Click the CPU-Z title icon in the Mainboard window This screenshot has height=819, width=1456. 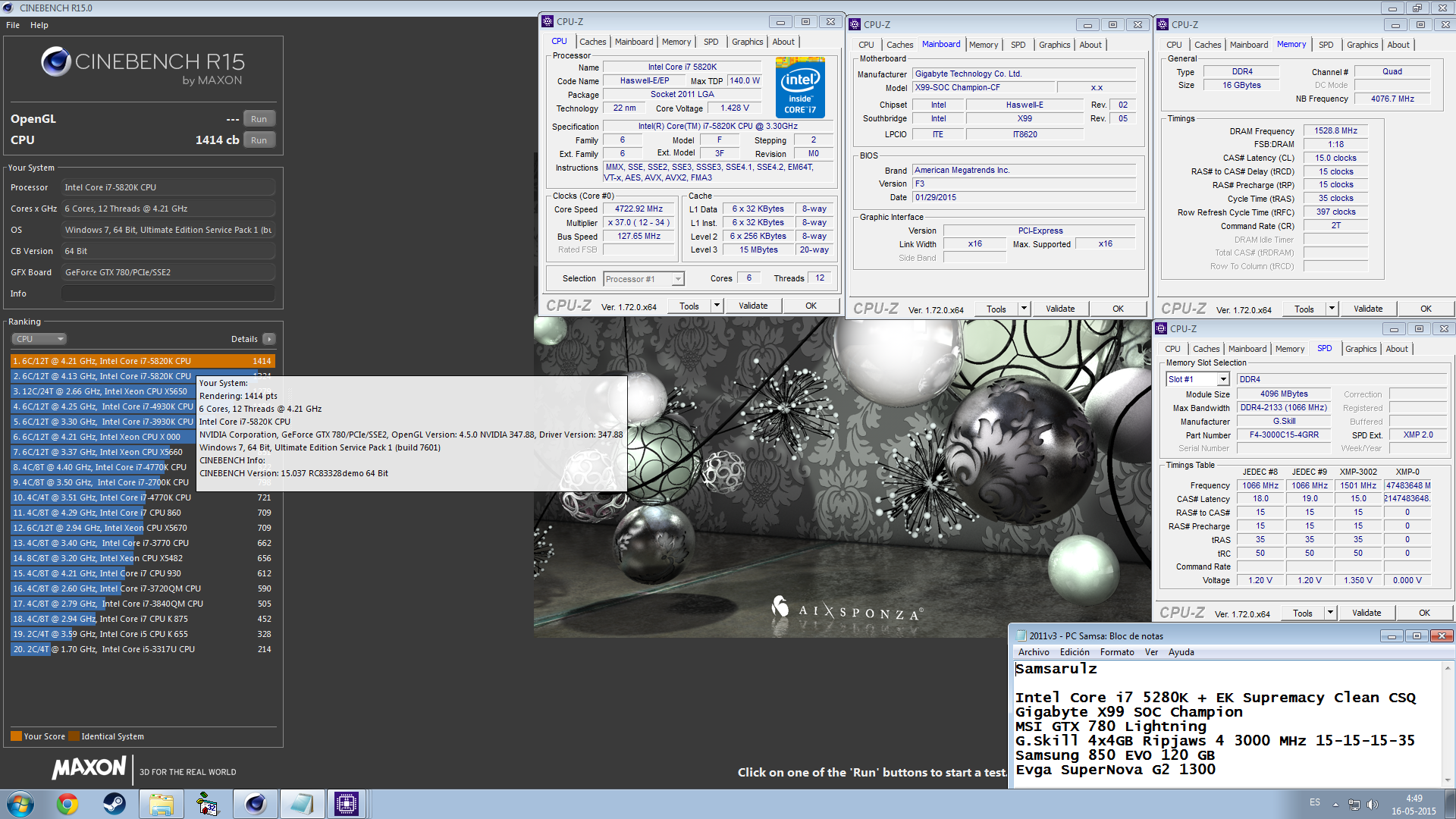pos(855,24)
